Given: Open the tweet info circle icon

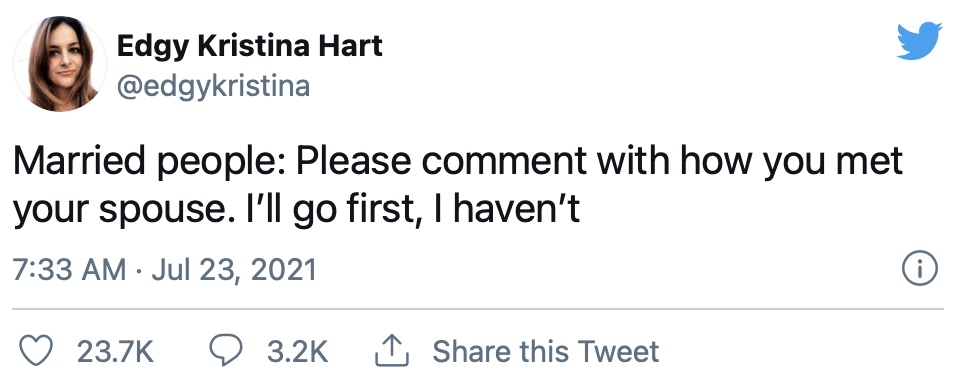Looking at the screenshot, I should tap(920, 269).
